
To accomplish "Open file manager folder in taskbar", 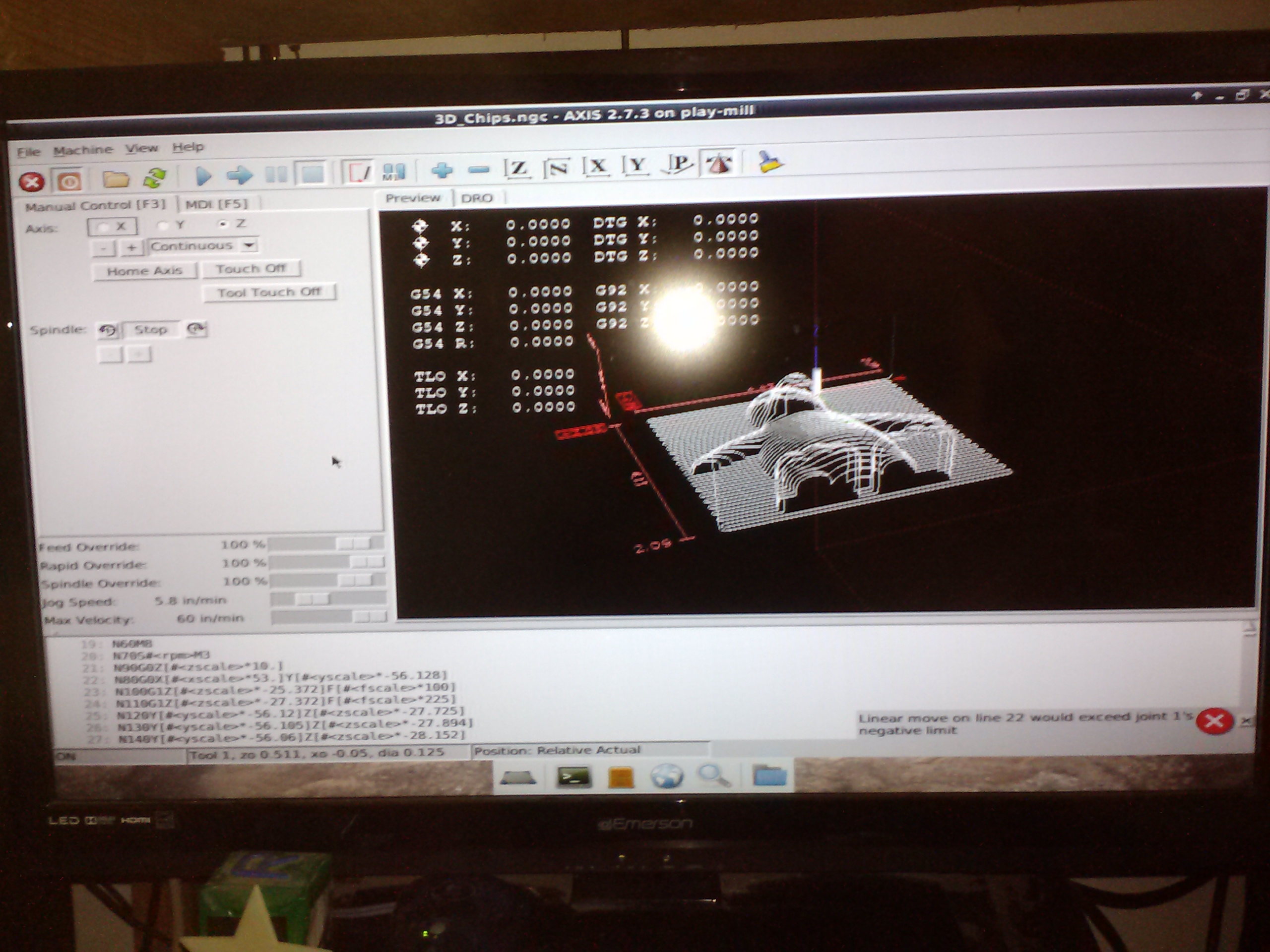I will 769,775.
